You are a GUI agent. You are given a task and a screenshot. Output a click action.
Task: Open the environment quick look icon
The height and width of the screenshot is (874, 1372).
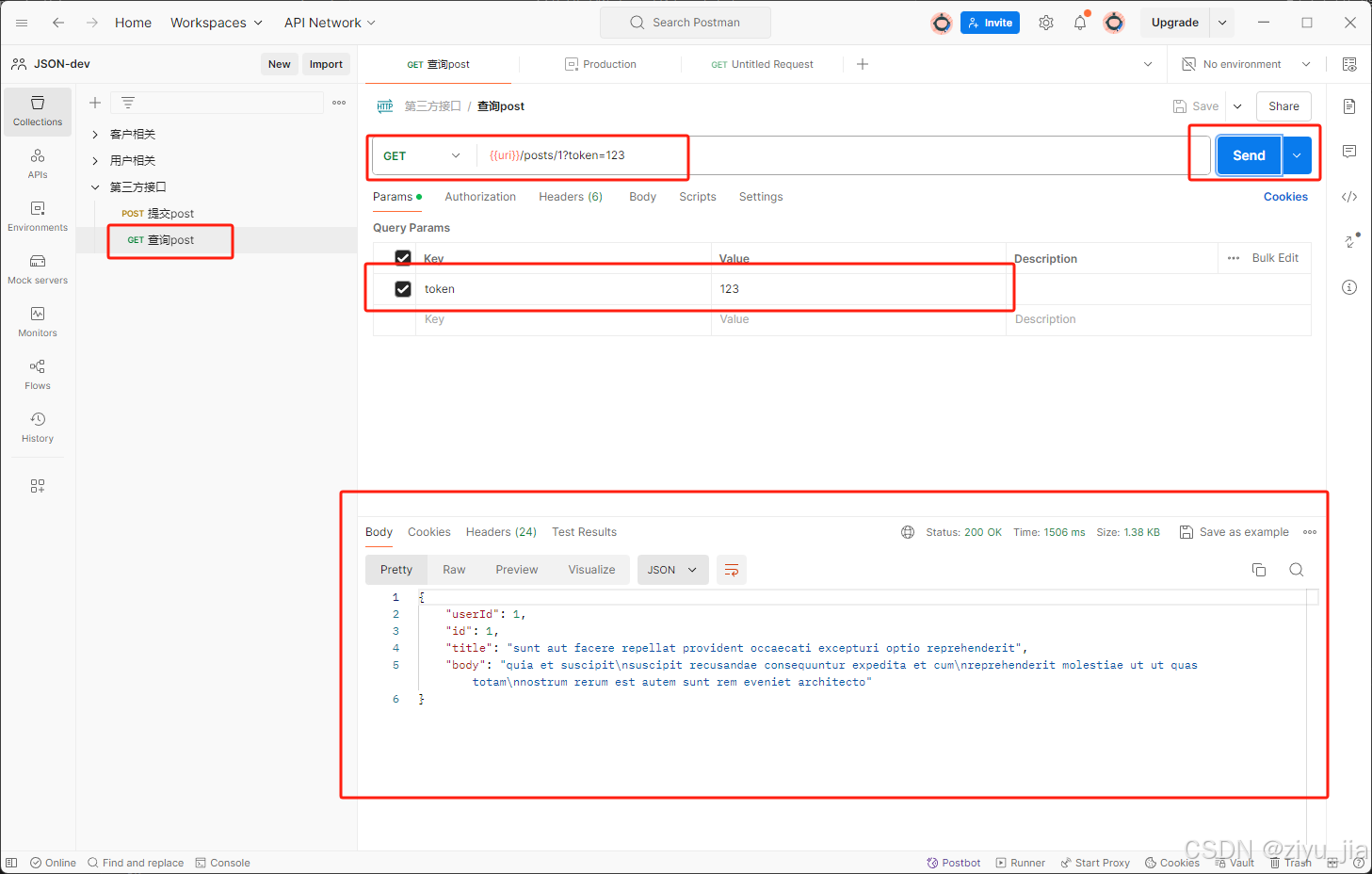tap(1349, 64)
